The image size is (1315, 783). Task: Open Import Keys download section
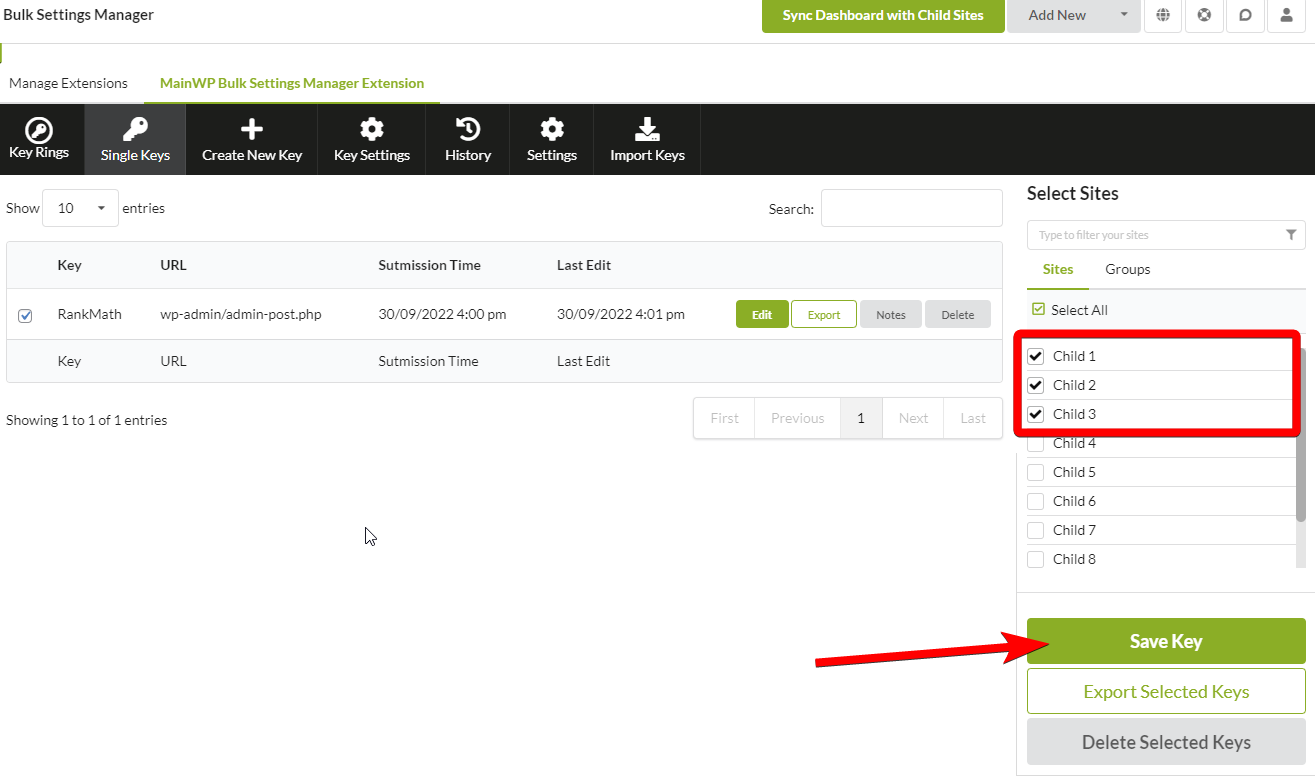tap(647, 139)
